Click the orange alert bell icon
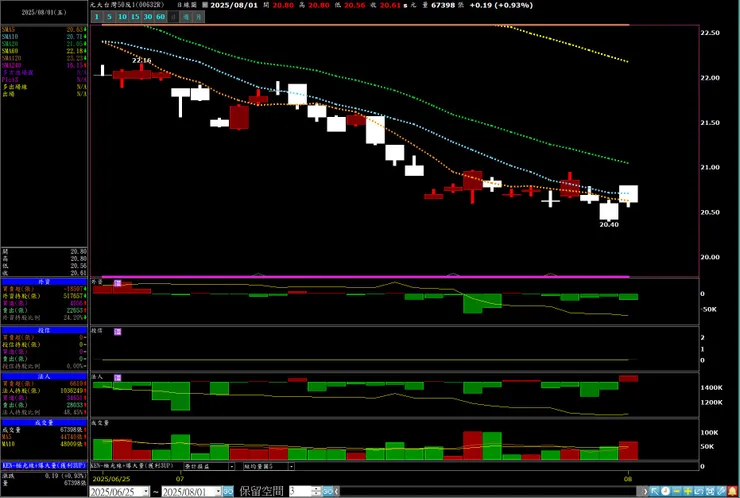This screenshot has width=740, height=498. click(733, 492)
